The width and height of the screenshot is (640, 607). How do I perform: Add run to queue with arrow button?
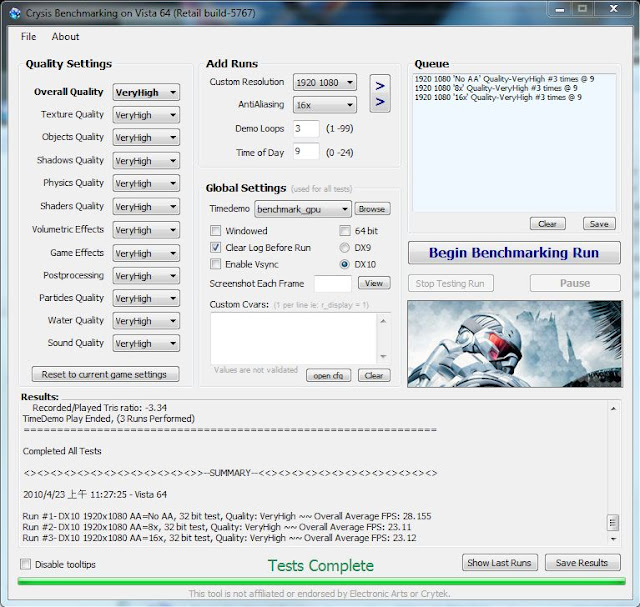[x=380, y=93]
